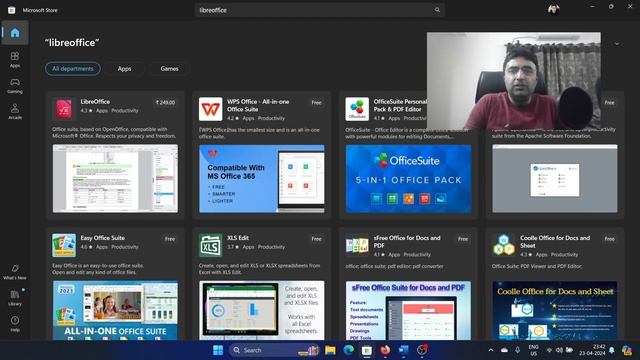Click Coolle Office for Docs and Sheet title
This screenshot has width=640, height=360.
point(555,242)
